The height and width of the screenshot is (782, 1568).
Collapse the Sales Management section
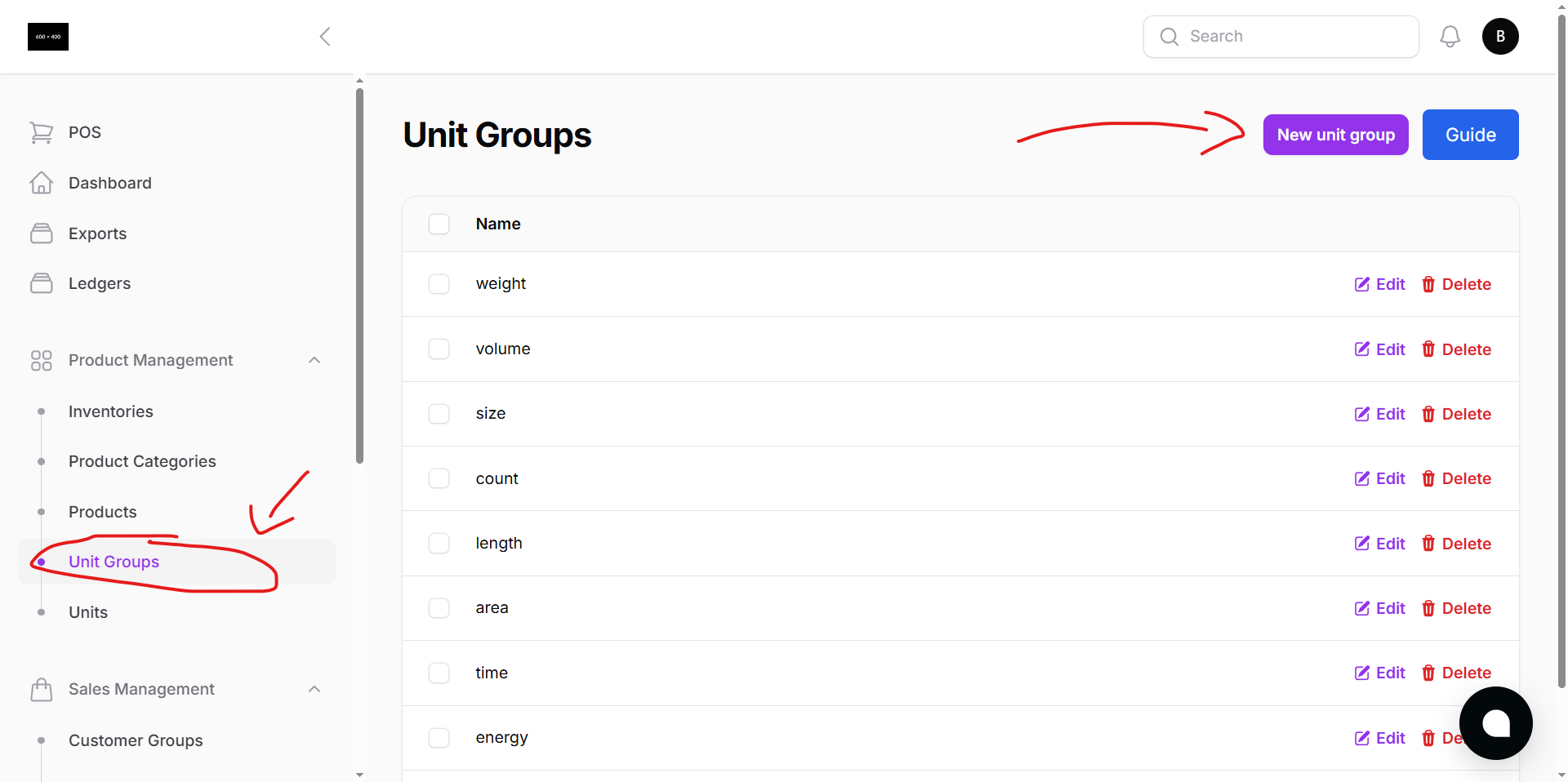(314, 689)
